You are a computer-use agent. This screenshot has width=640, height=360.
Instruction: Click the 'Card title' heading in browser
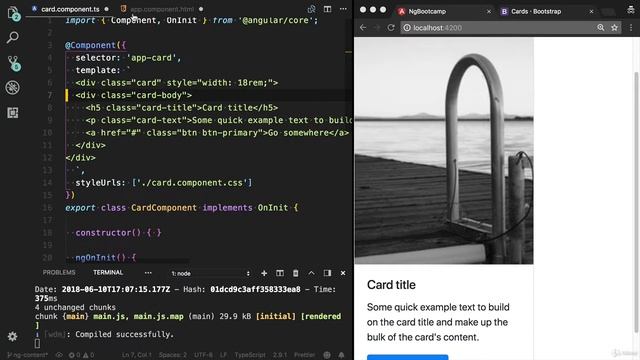(391, 284)
